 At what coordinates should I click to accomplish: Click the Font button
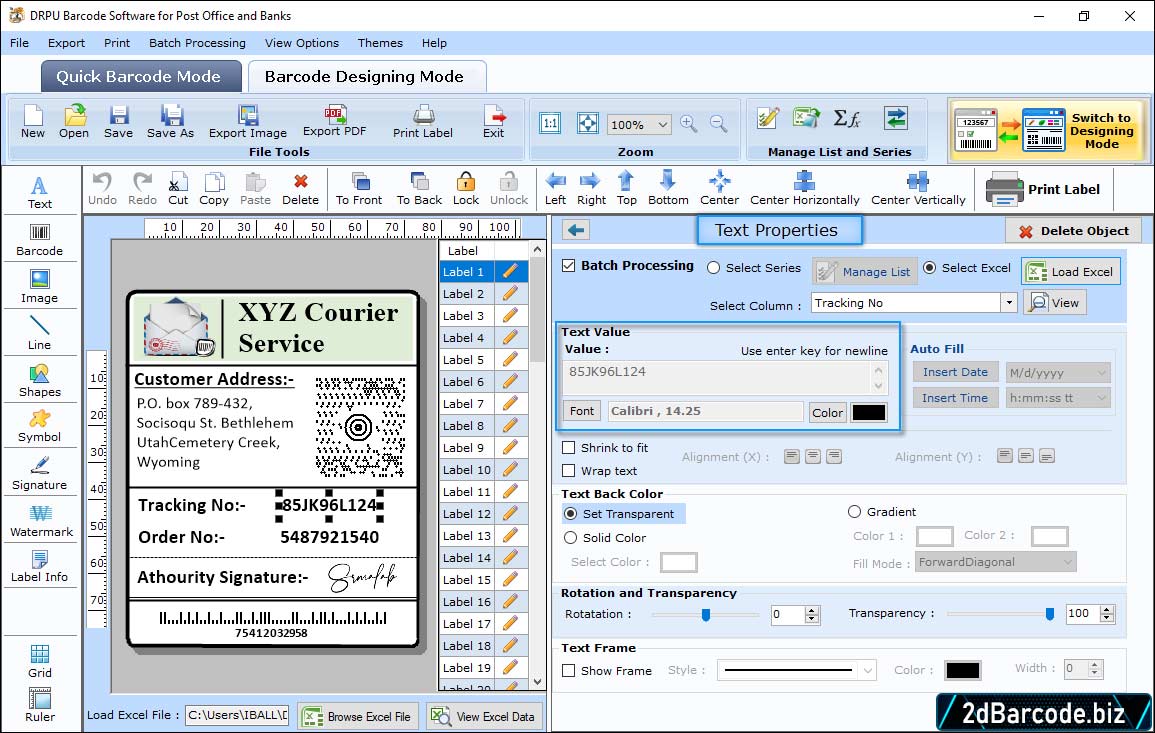(581, 411)
